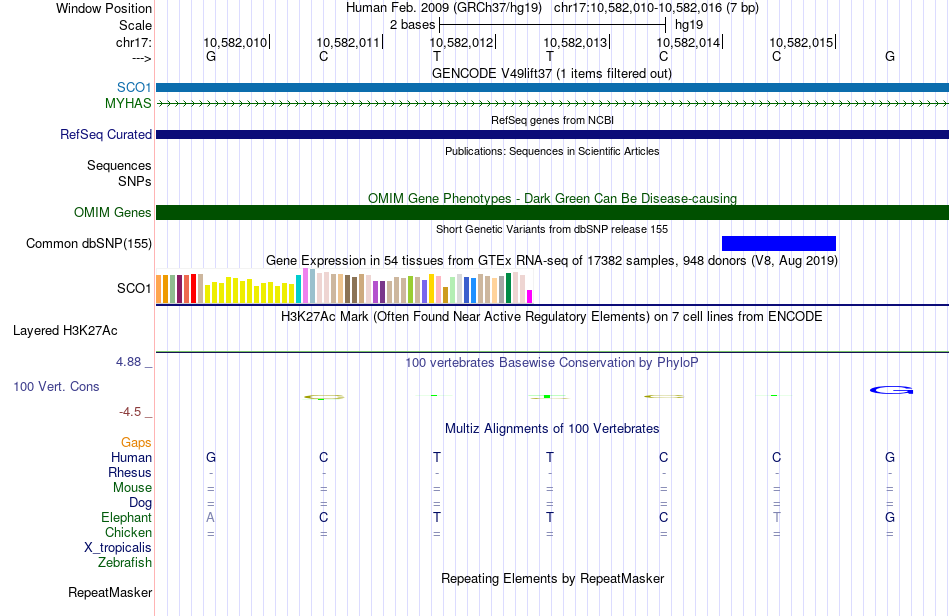Click the Layered H3K27Ac track label

(x=65, y=331)
